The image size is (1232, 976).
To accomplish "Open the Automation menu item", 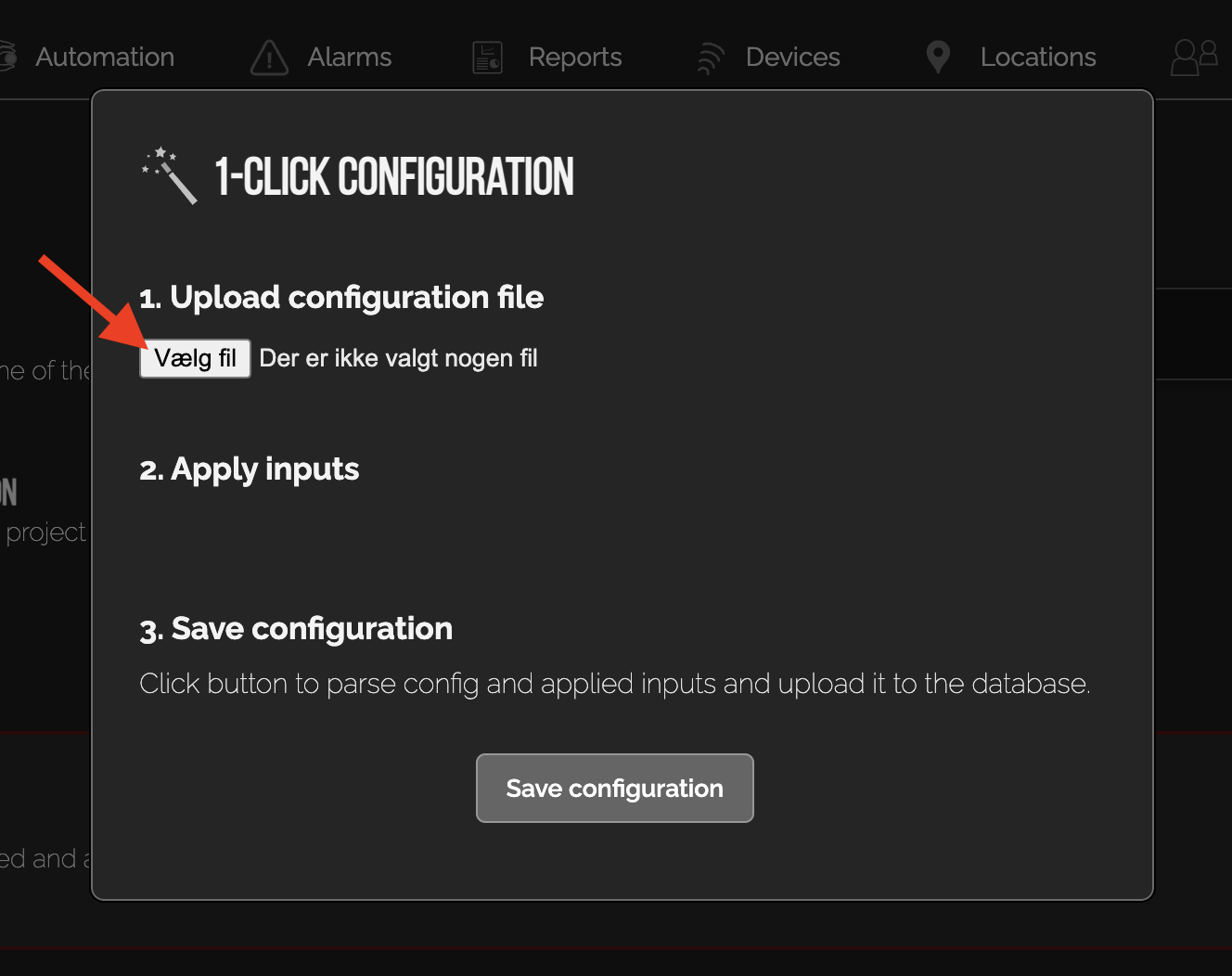I will [x=105, y=57].
